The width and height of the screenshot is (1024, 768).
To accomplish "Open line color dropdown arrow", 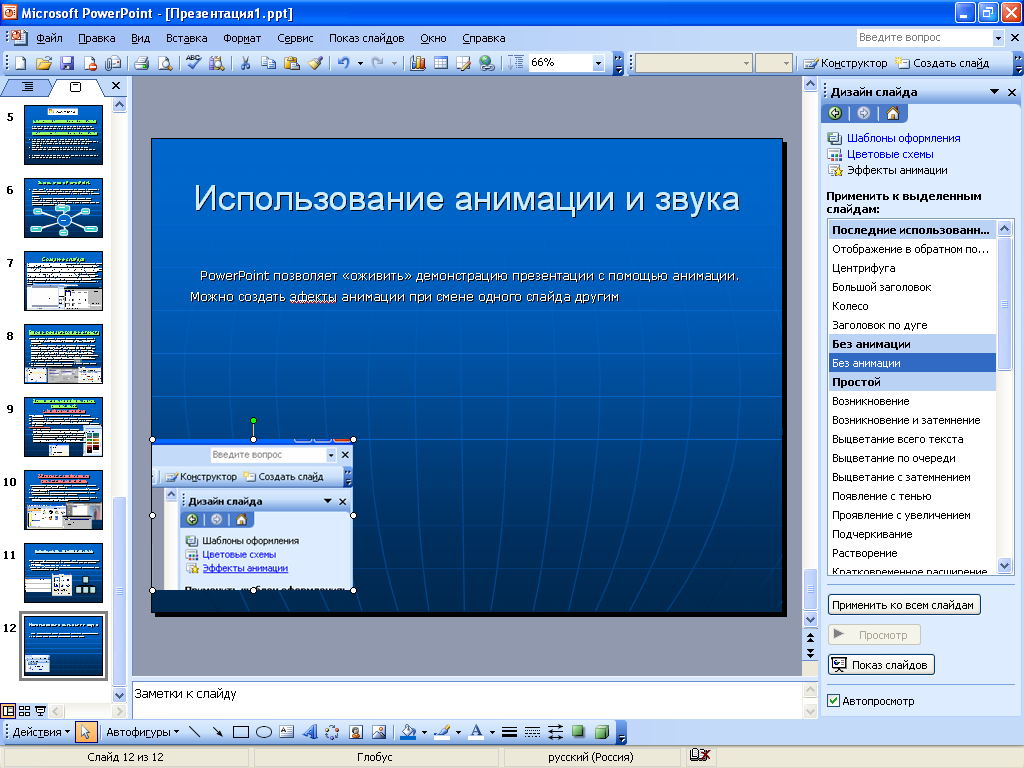I will pos(458,732).
